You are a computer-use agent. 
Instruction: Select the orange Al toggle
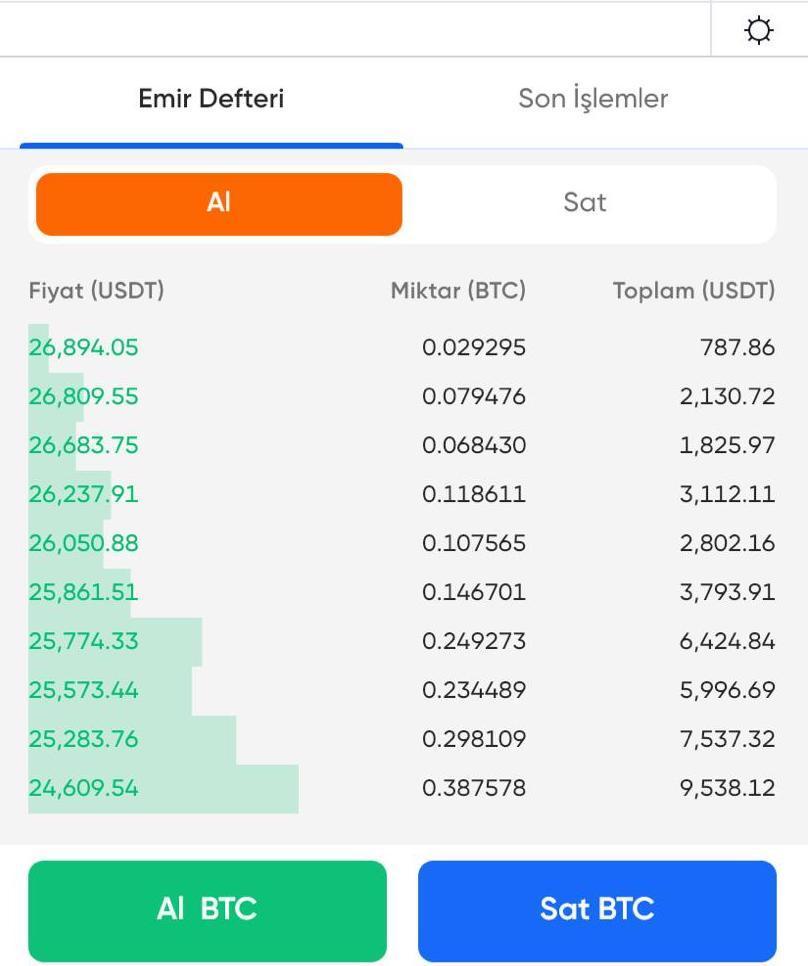point(219,203)
